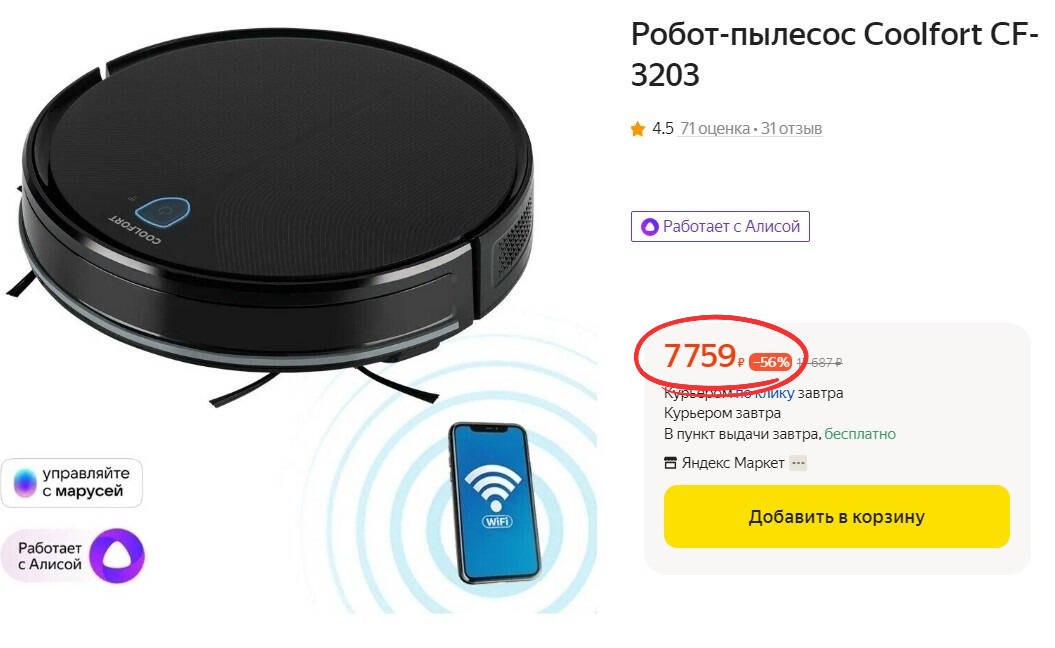Click the Coolfort power button on the robot

163,213
